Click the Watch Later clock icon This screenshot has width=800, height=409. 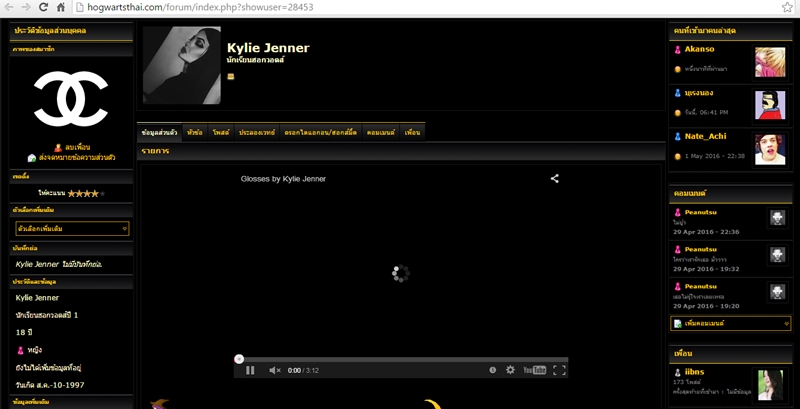[x=492, y=370]
